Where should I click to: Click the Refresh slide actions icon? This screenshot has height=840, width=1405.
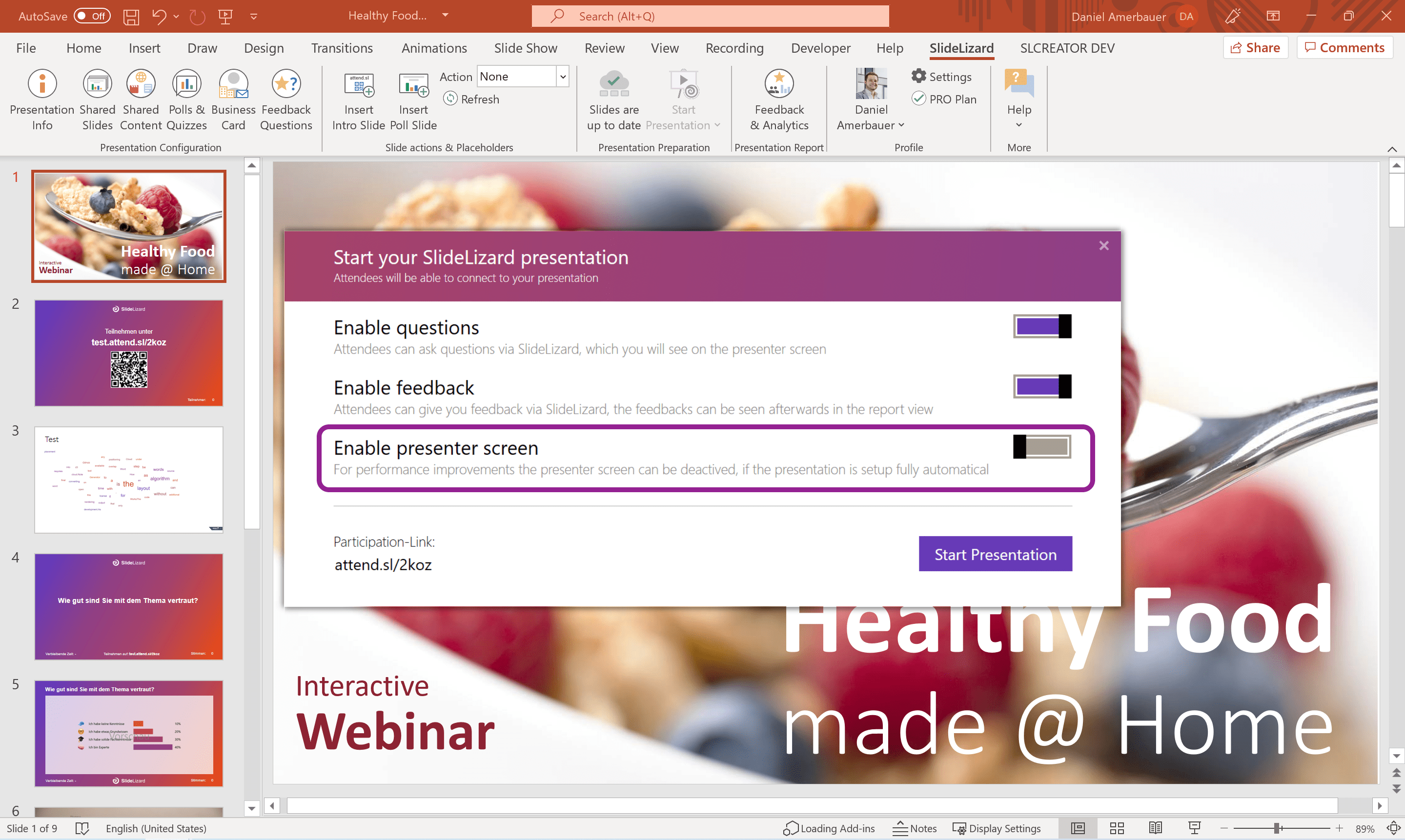(450, 99)
